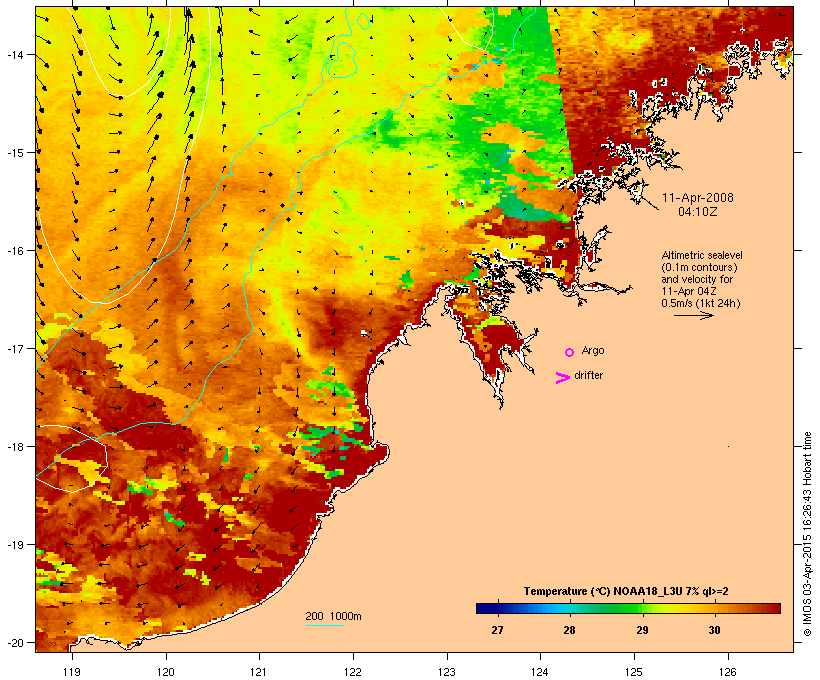Click the longitude axis label 121
The width and height of the screenshot is (820, 680).
click(259, 672)
